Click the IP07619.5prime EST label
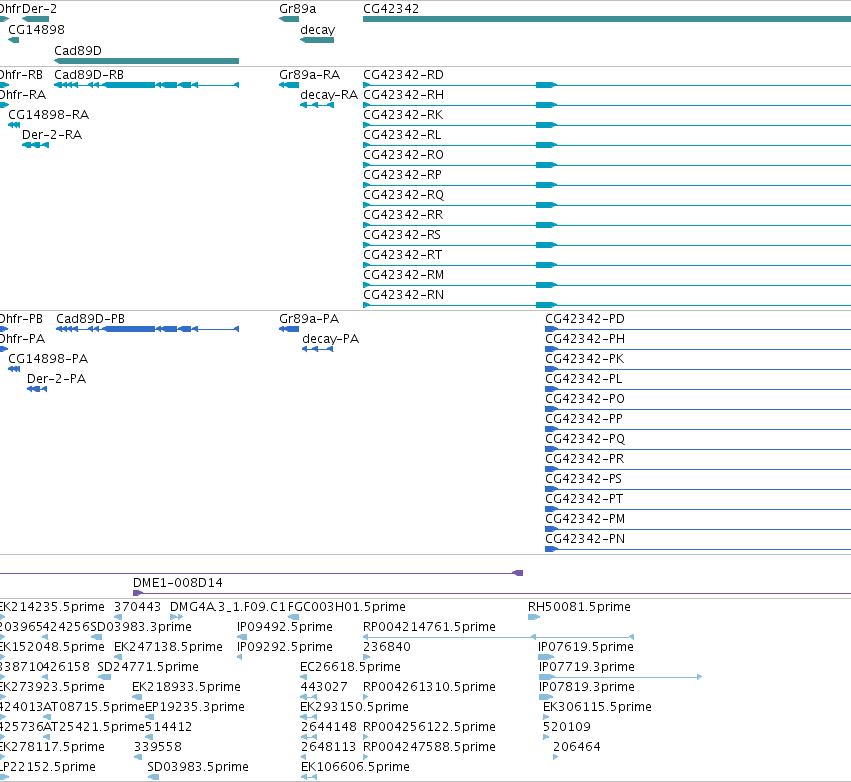Image resolution: width=851 pixels, height=782 pixels. coord(586,647)
